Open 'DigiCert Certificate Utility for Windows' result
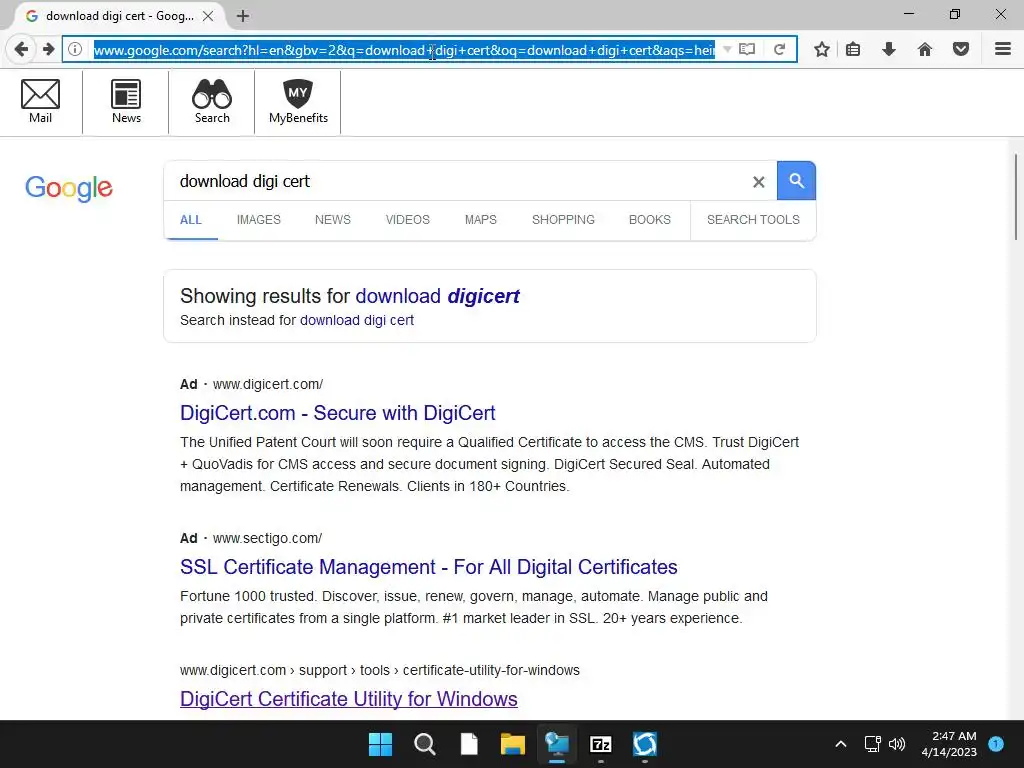Screen dimensions: 1024x768 (x=349, y=699)
